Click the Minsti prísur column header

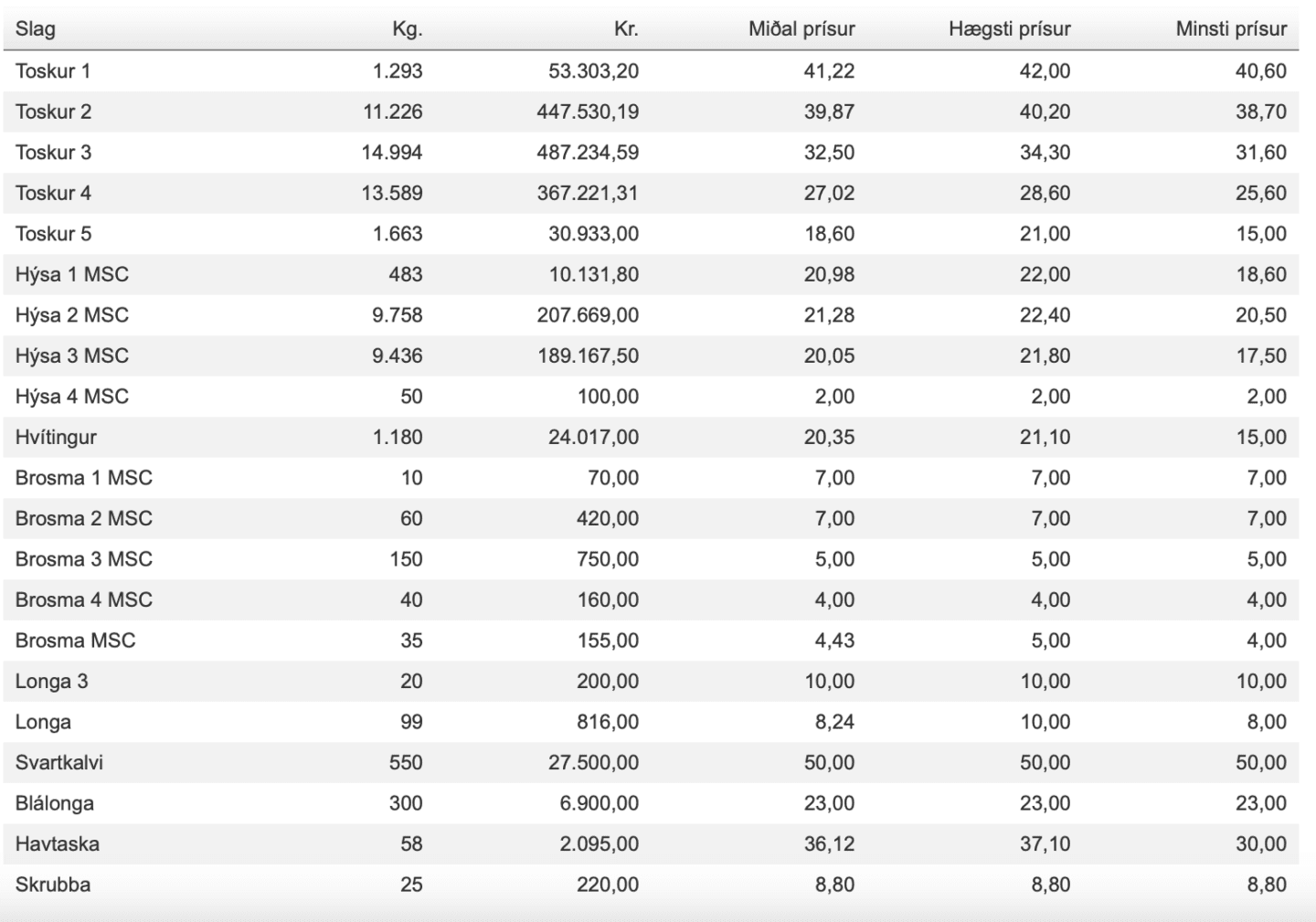[x=1231, y=29]
